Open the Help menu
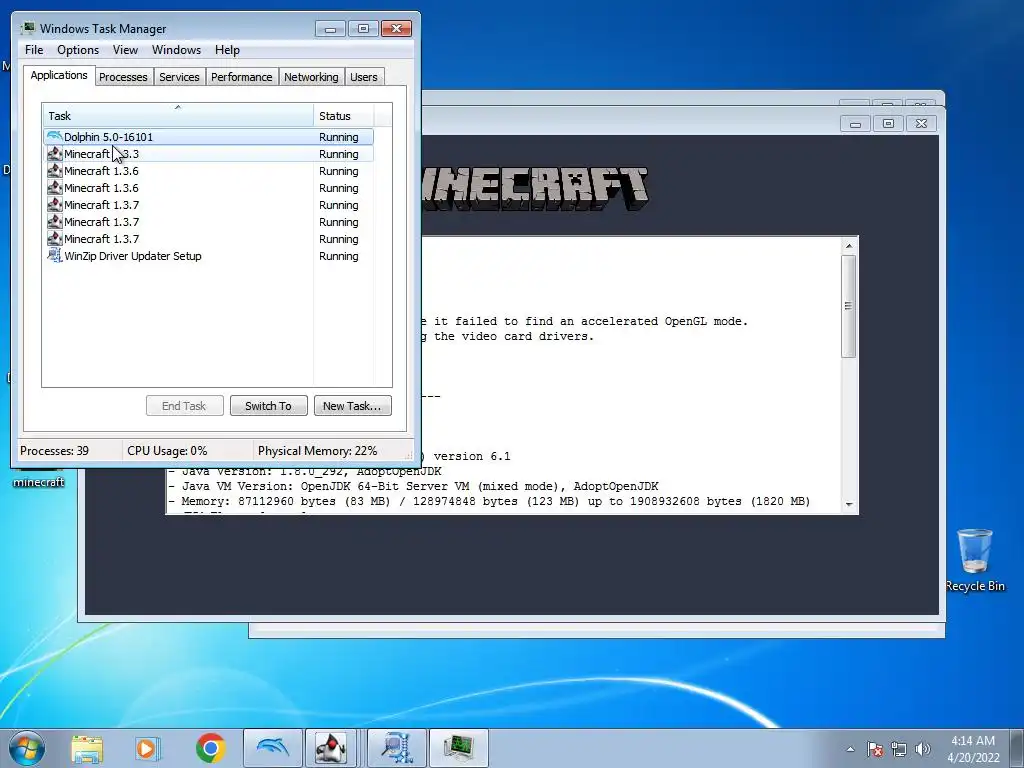 [x=227, y=50]
